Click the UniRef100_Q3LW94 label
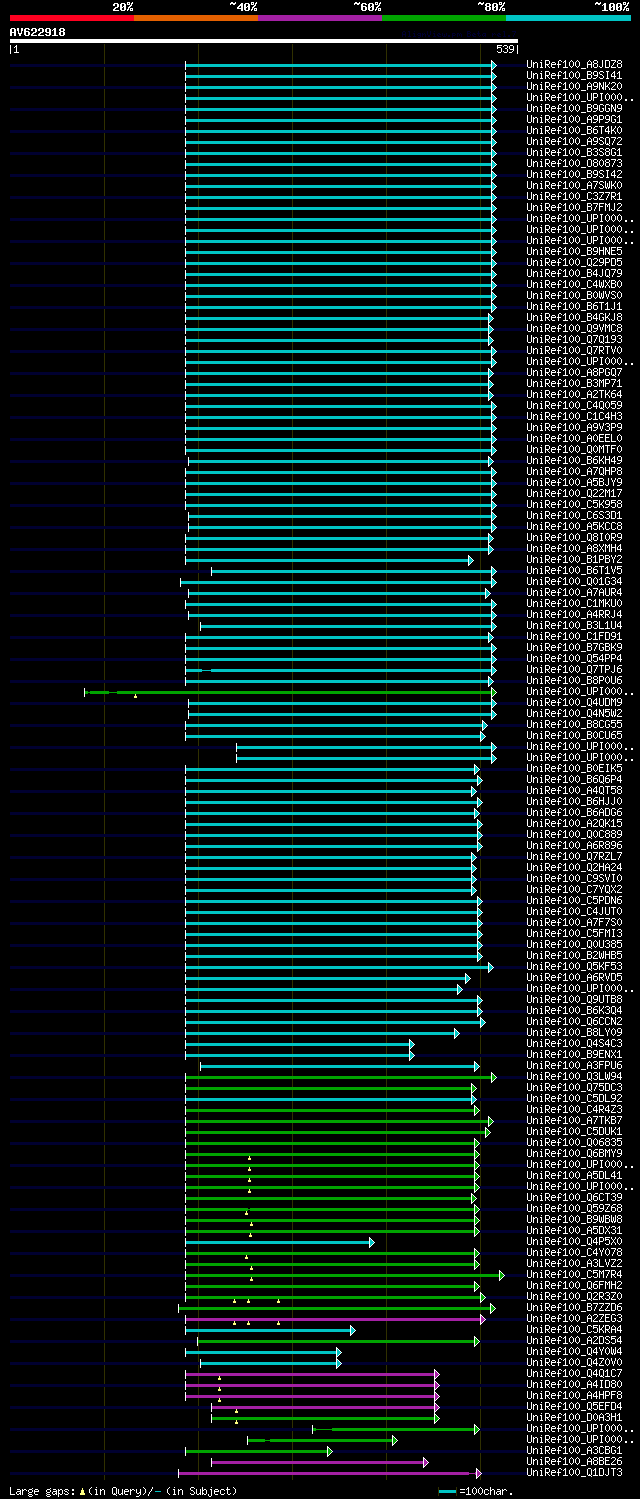This screenshot has height=1499, width=640. point(576,1076)
